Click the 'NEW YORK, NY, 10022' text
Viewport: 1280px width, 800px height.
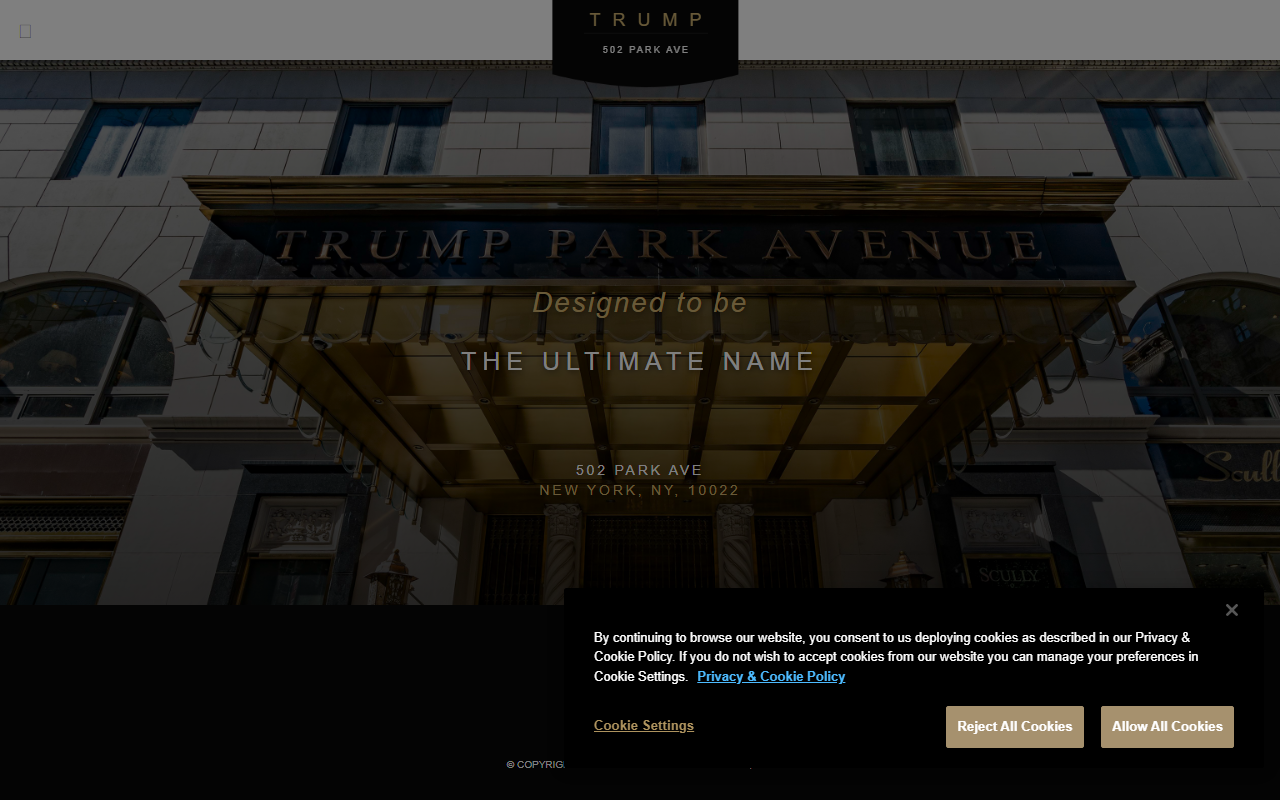coord(639,490)
